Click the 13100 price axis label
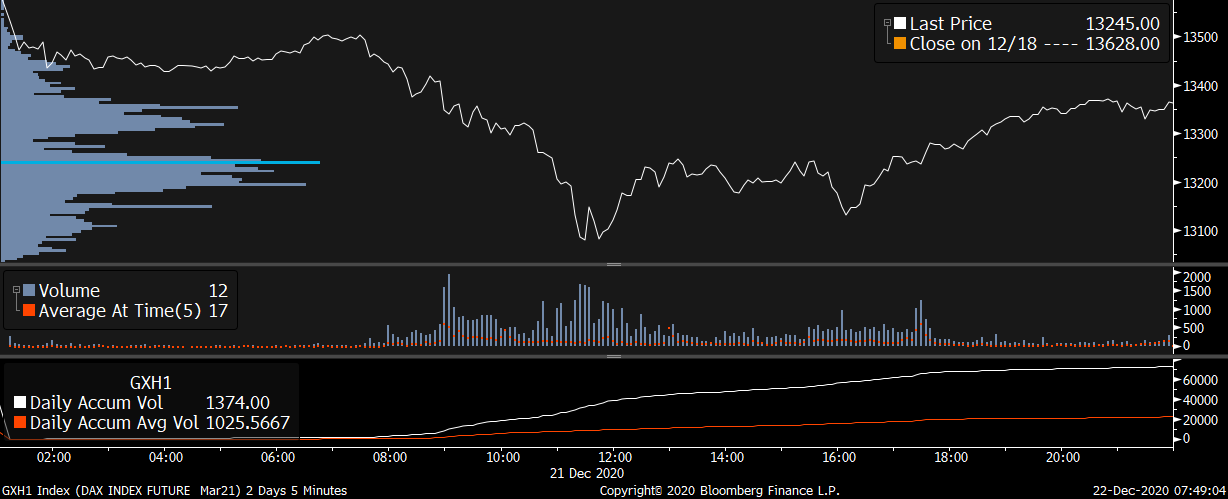1228x499 pixels. coord(1200,231)
